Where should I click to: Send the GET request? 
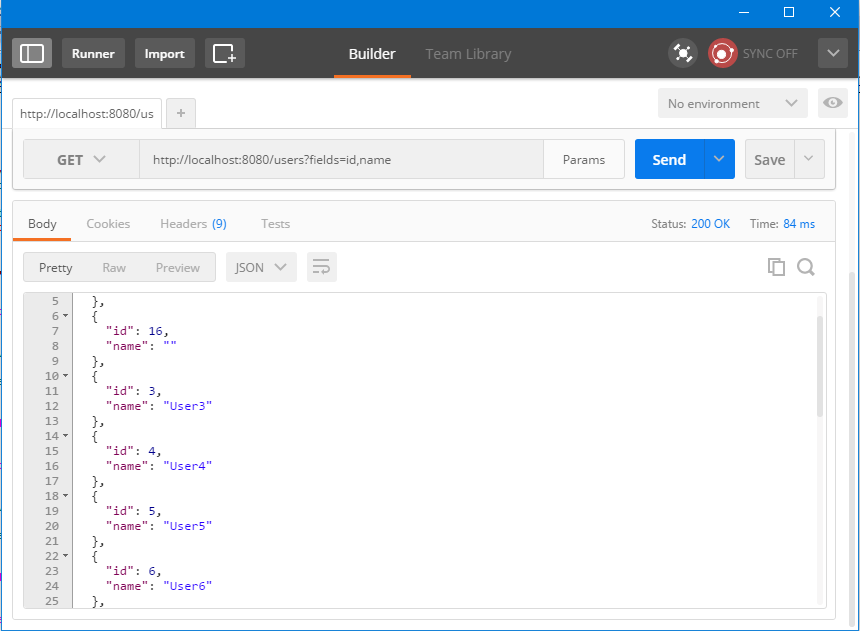pos(669,159)
